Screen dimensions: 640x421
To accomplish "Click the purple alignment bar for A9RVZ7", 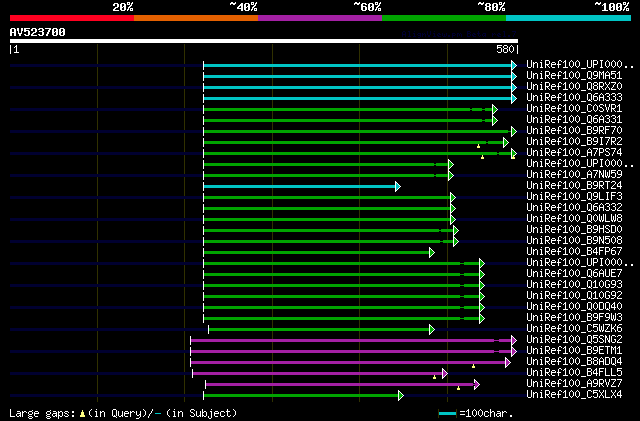I will [342, 384].
